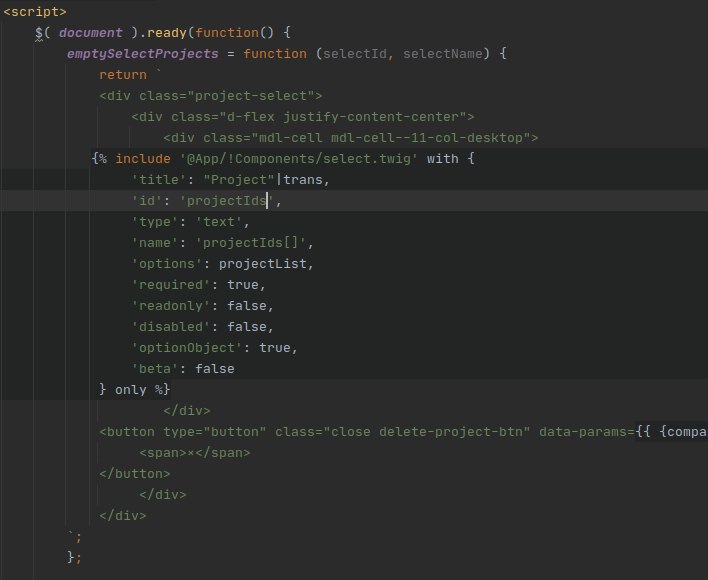Click the 'text' type value
Screen dimensions: 708x580
pos(219,222)
